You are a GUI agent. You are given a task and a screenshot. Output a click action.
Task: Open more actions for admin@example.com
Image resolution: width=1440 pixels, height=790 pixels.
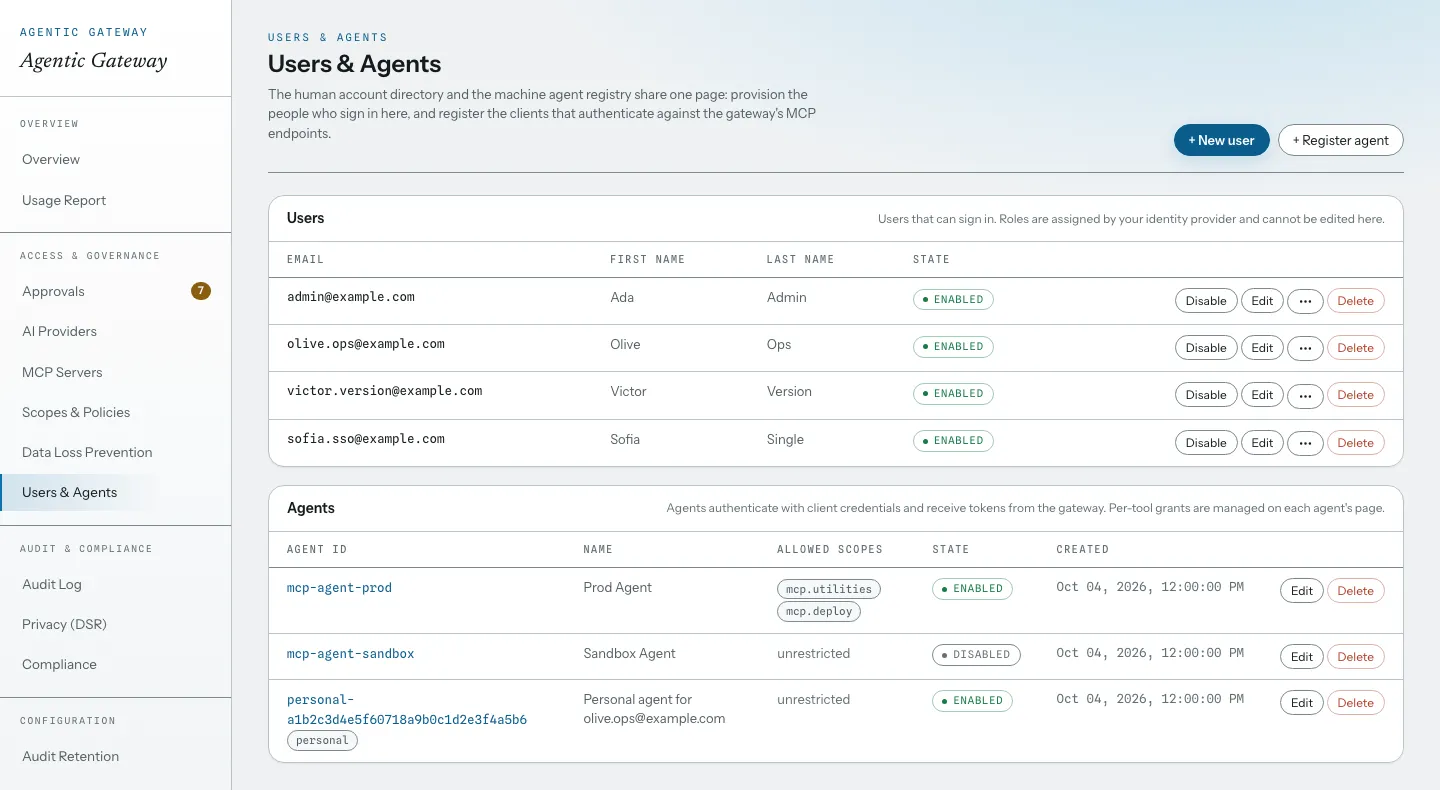pos(1305,301)
